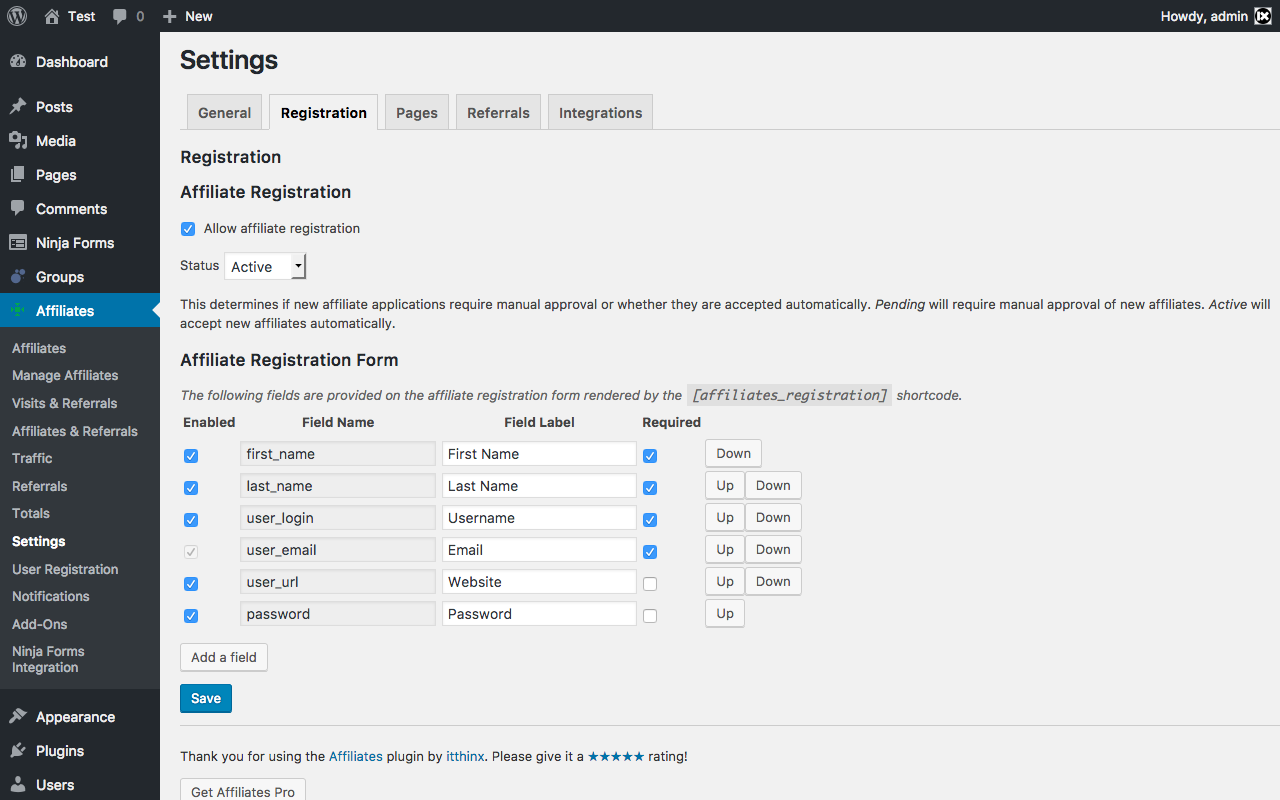Move the user_url field Down

(773, 582)
